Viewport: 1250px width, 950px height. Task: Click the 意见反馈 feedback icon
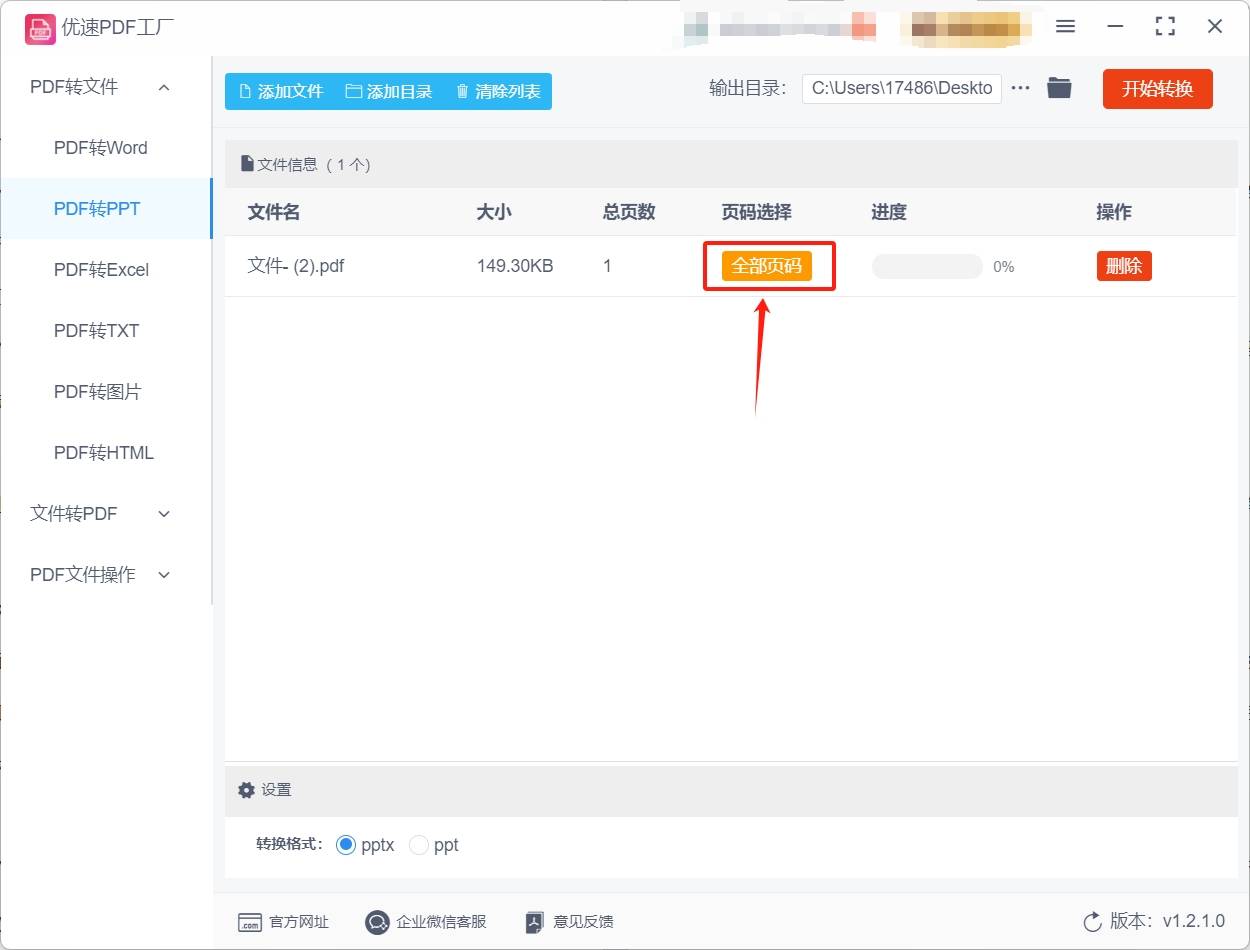[x=535, y=922]
